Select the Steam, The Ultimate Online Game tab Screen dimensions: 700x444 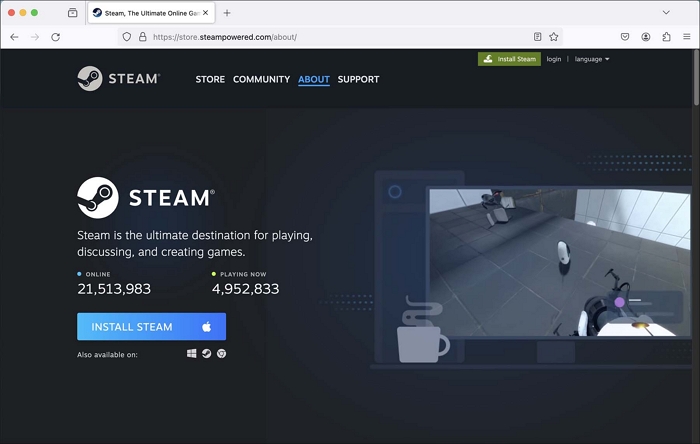coord(151,13)
